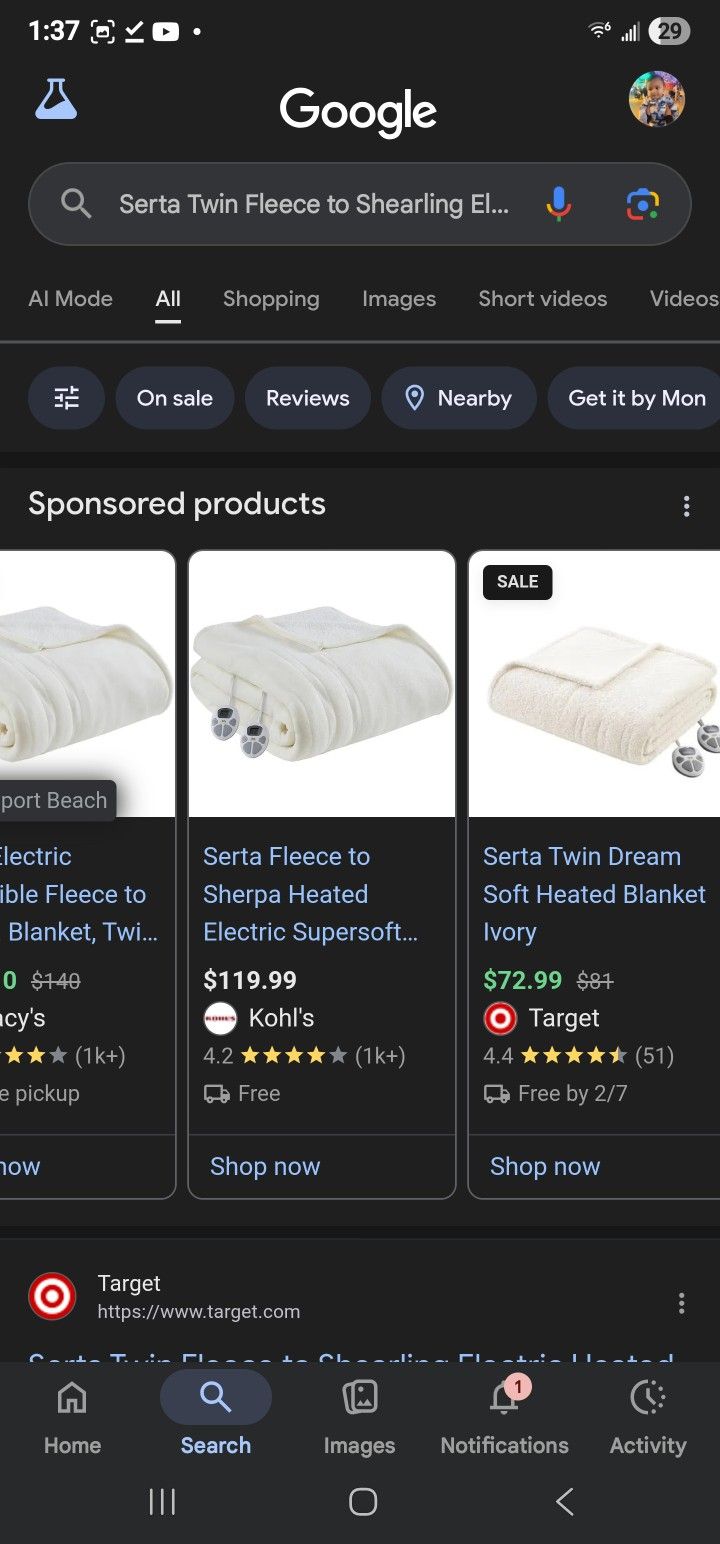Switch to AI Mode tab
The height and width of the screenshot is (1544, 720).
[x=71, y=298]
